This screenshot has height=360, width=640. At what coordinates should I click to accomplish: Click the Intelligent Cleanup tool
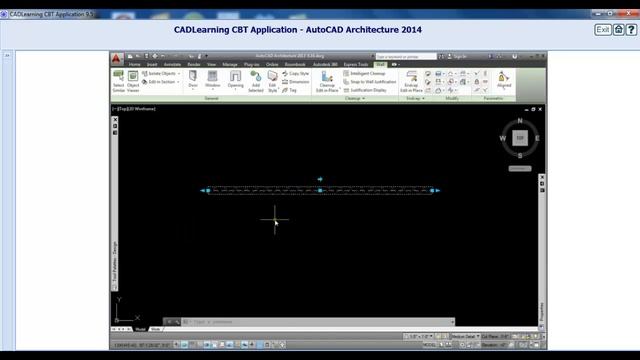pyautogui.click(x=364, y=73)
